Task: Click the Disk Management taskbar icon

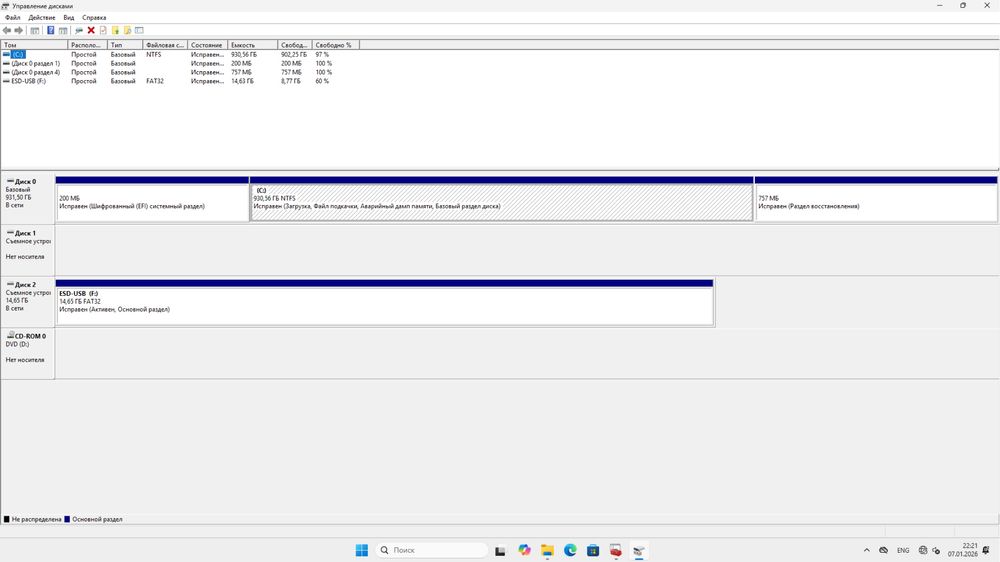Action: [x=639, y=550]
